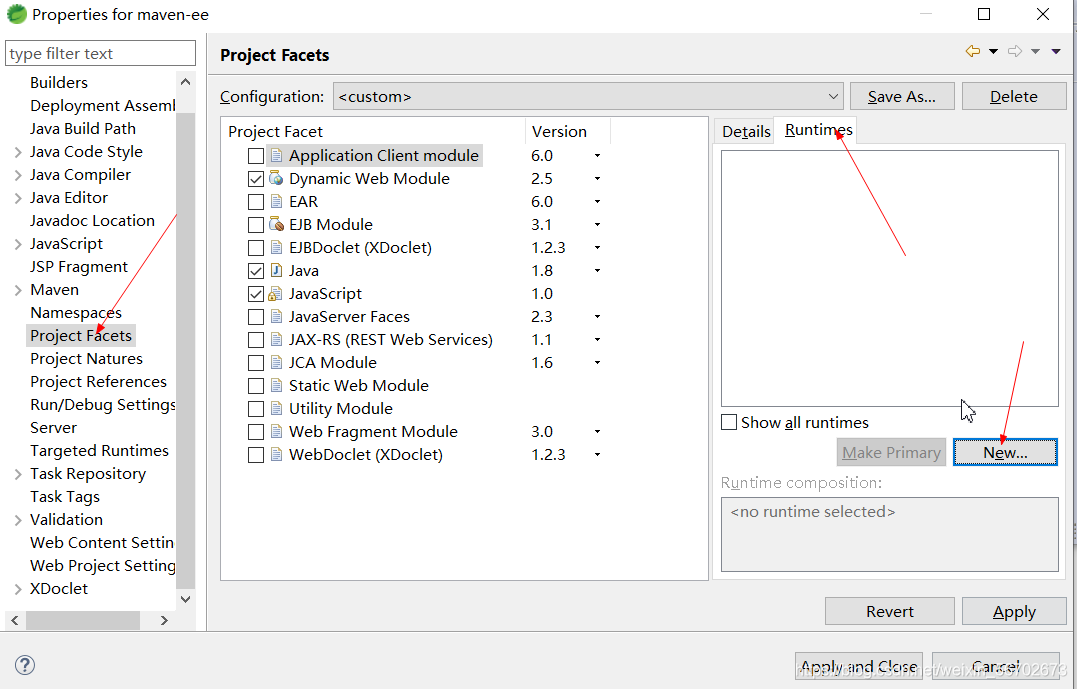
Task: Click the Delete configuration button
Action: [x=1014, y=97]
